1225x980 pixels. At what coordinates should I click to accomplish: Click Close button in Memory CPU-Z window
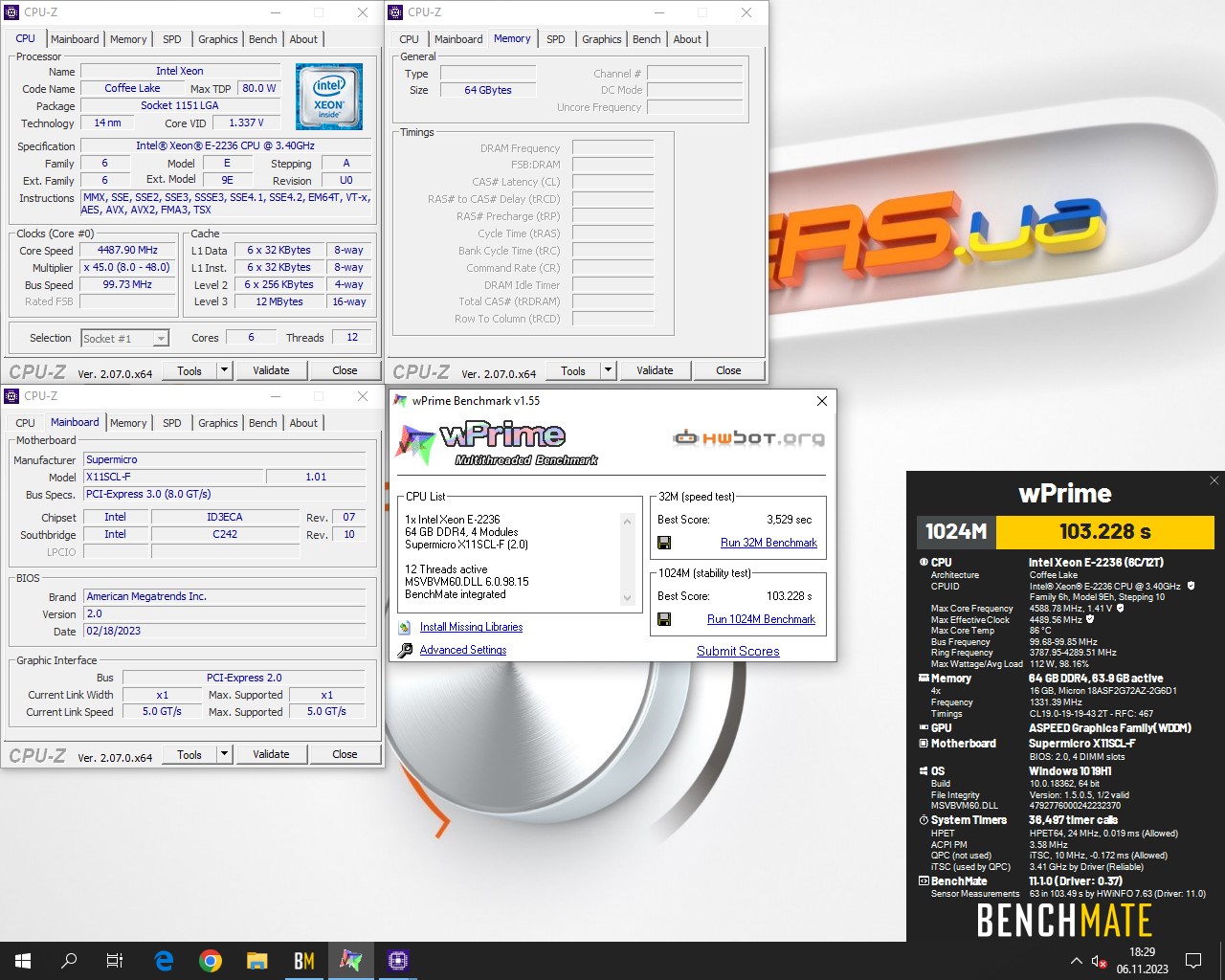point(728,370)
